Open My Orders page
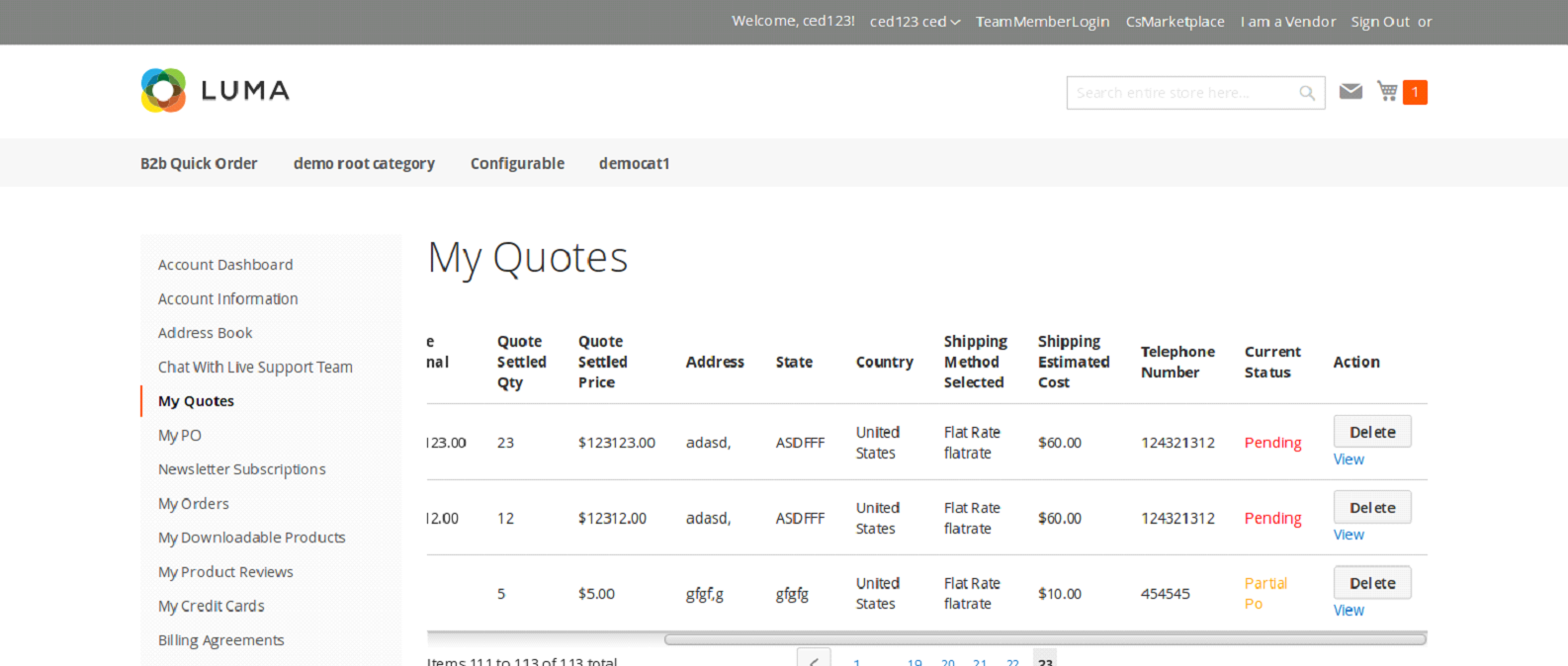 pyautogui.click(x=193, y=504)
